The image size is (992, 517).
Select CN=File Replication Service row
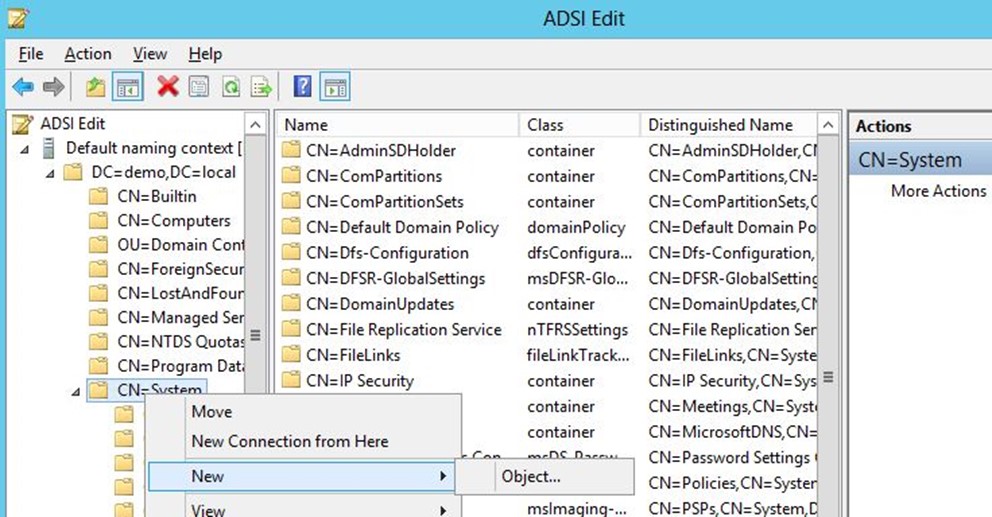tap(404, 330)
